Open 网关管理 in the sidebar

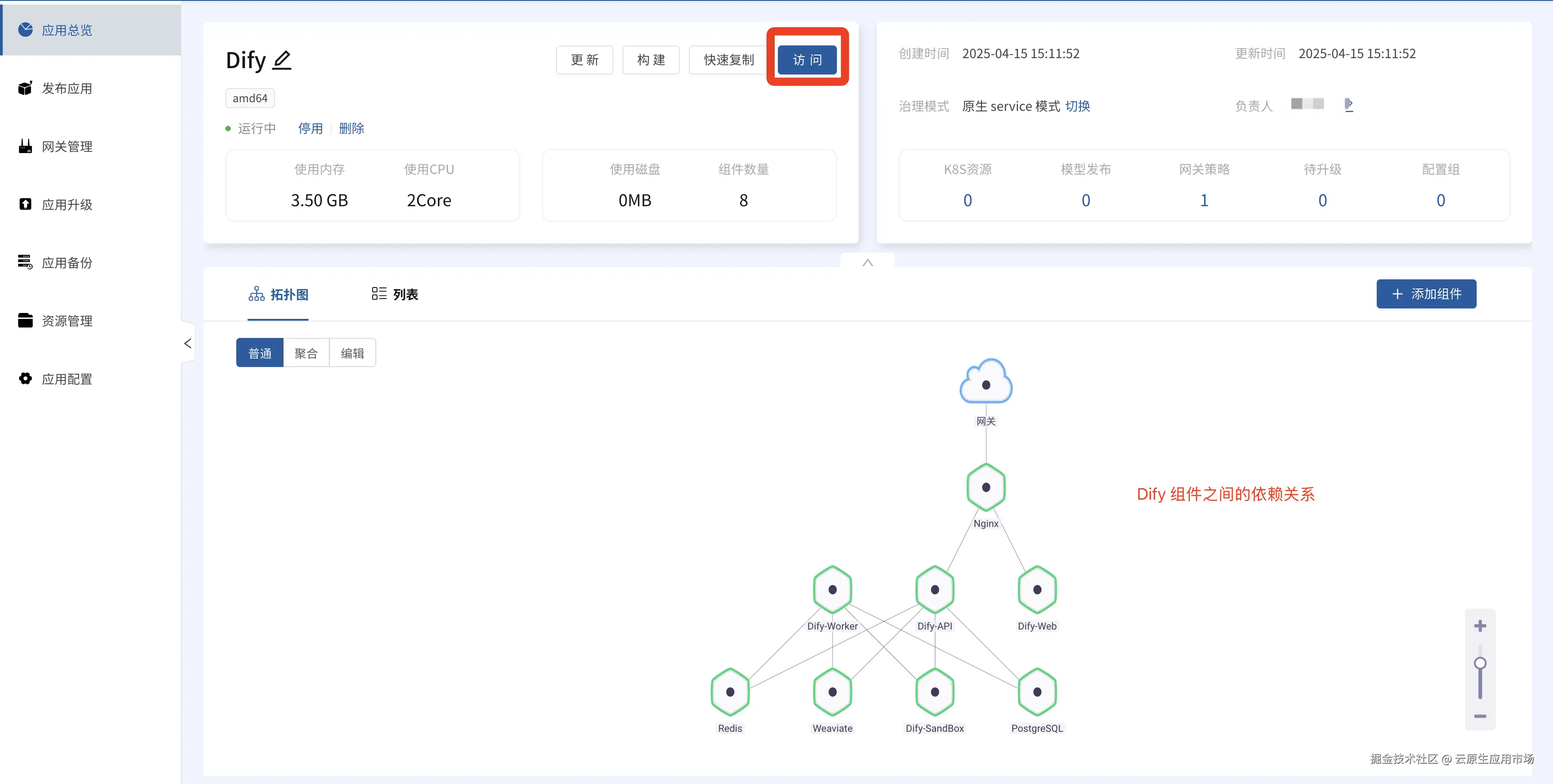coord(66,146)
